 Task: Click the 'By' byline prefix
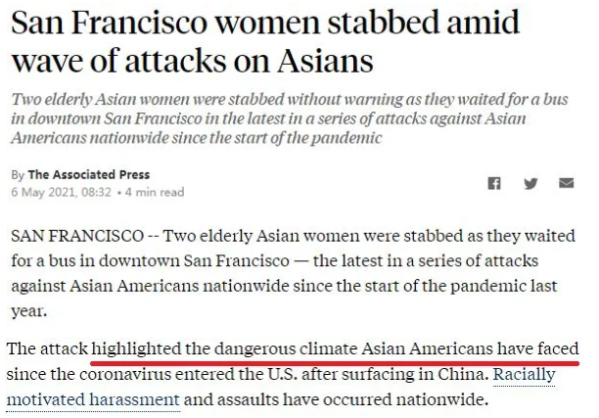18,175
